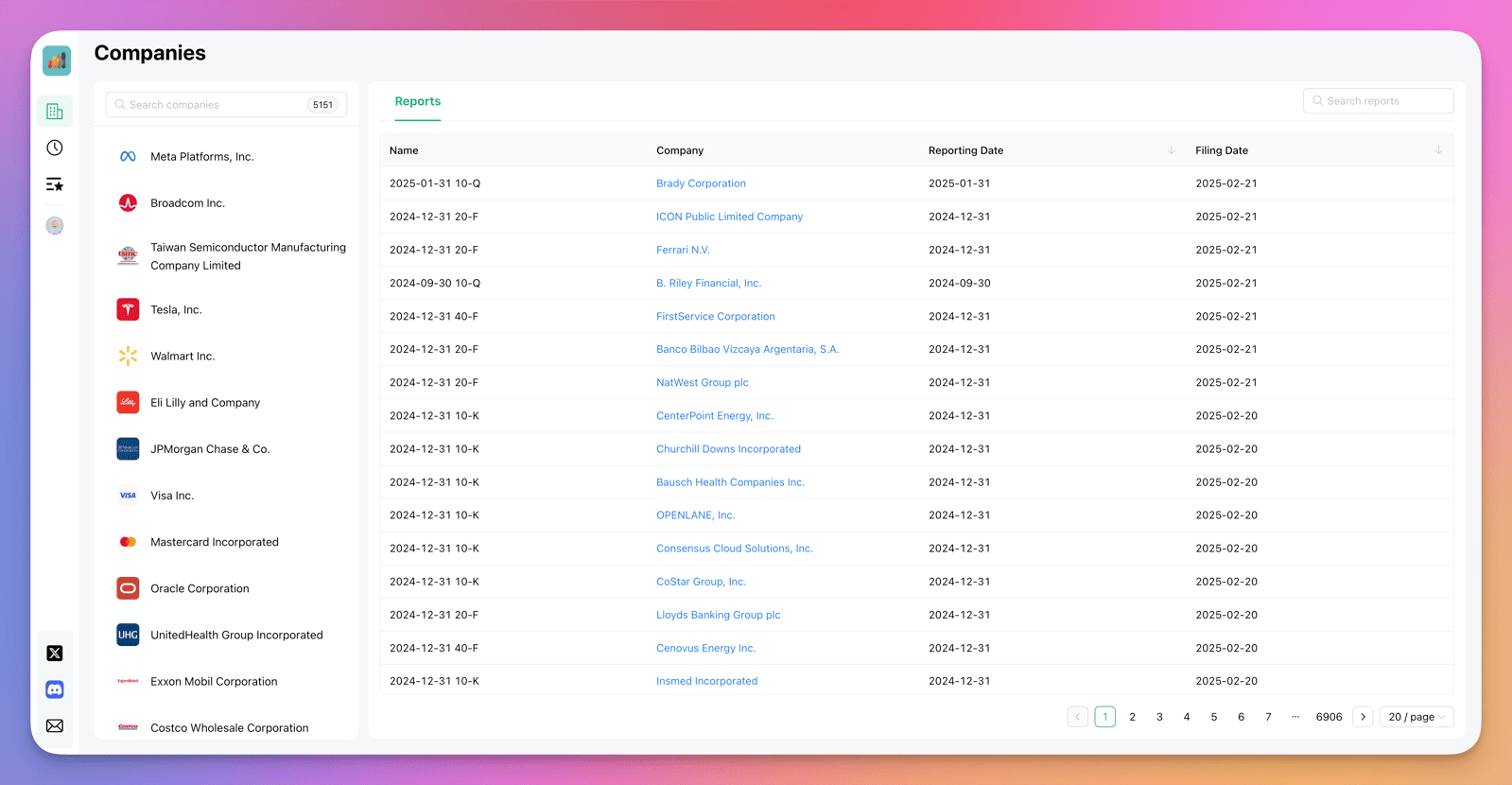This screenshot has width=1512, height=785.
Task: Sort by Filing Date arrow
Action: click(x=1437, y=150)
